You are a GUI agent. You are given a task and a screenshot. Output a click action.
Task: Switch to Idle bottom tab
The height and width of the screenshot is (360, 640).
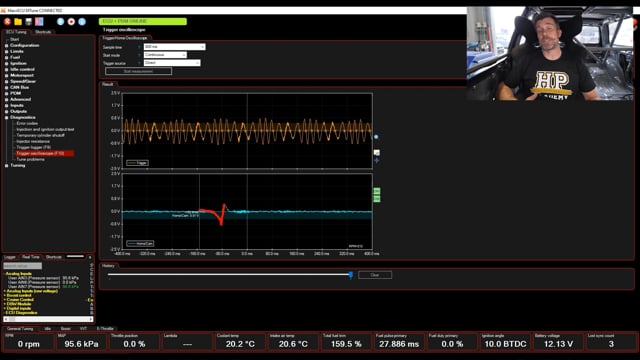click(48, 329)
